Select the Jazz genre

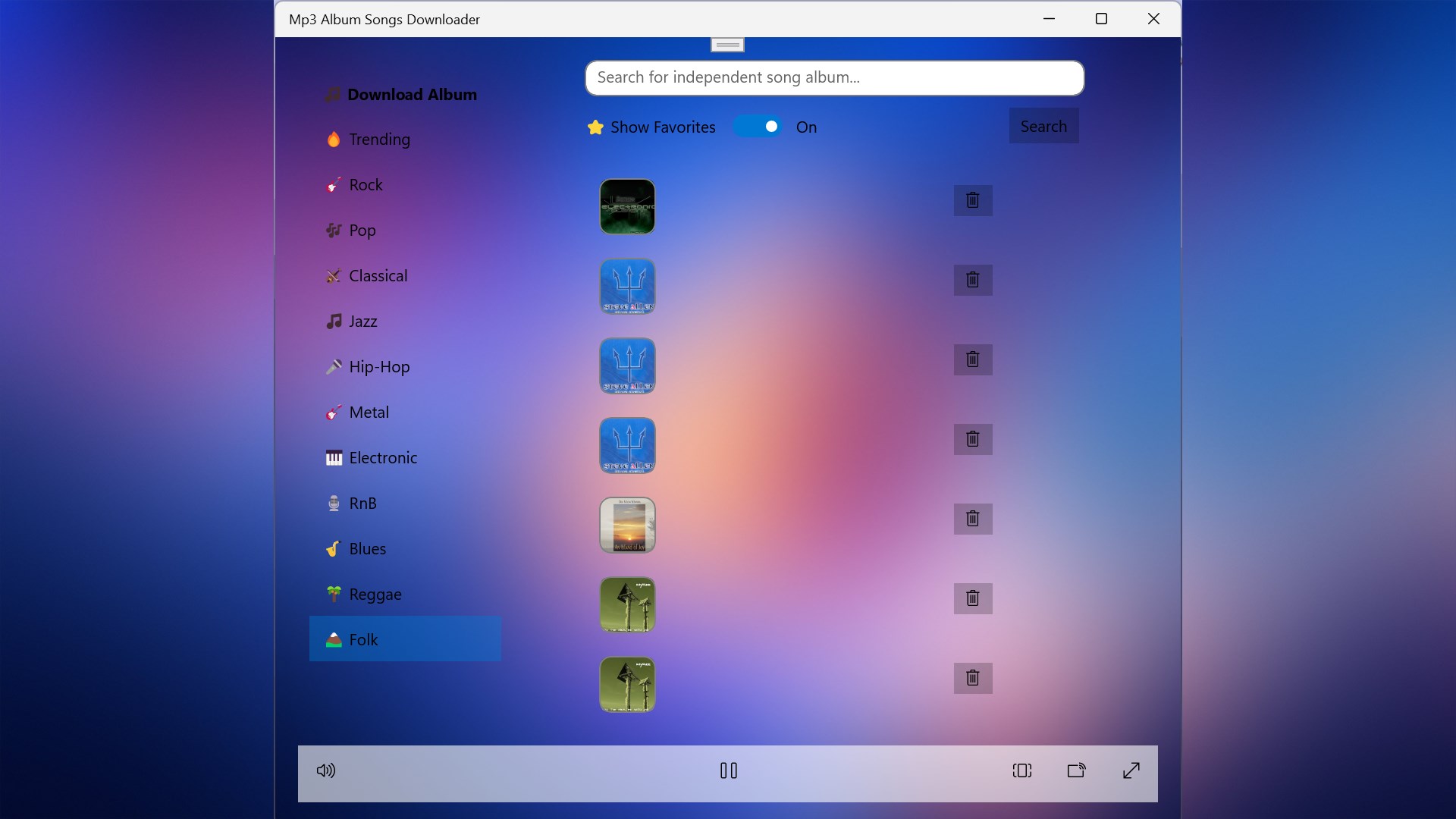(362, 322)
